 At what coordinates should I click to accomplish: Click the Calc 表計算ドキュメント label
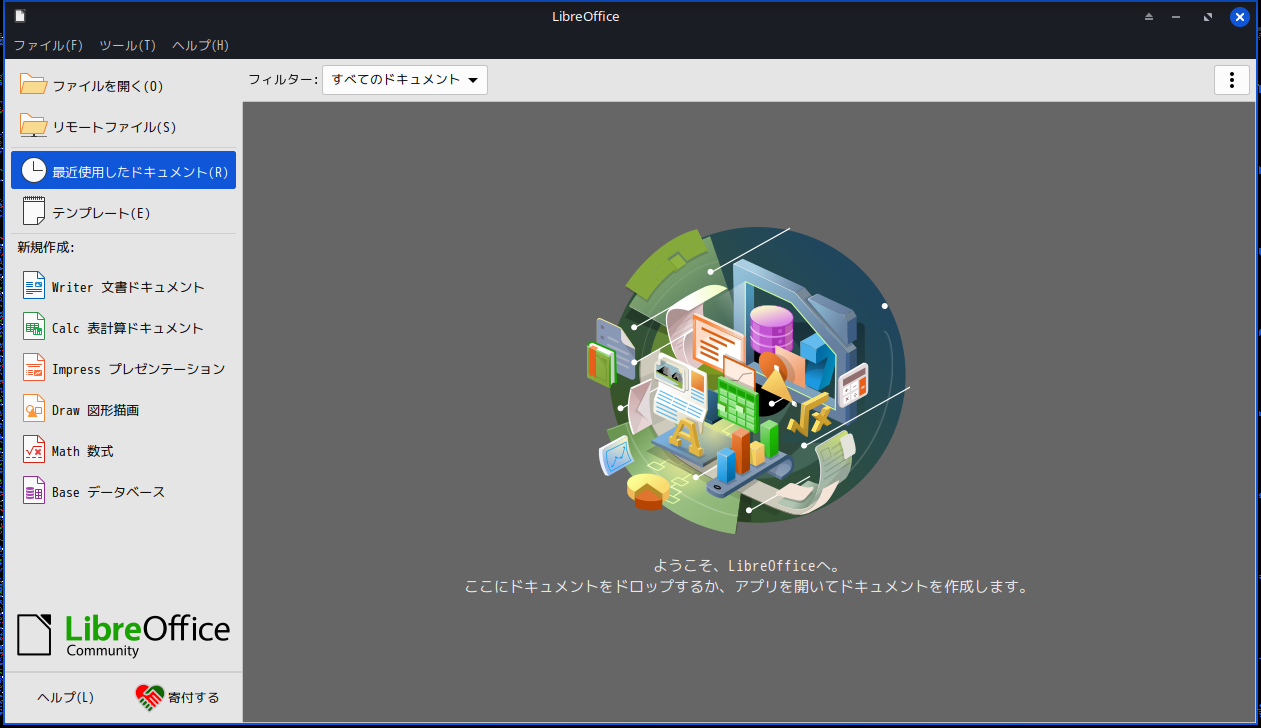(x=128, y=328)
